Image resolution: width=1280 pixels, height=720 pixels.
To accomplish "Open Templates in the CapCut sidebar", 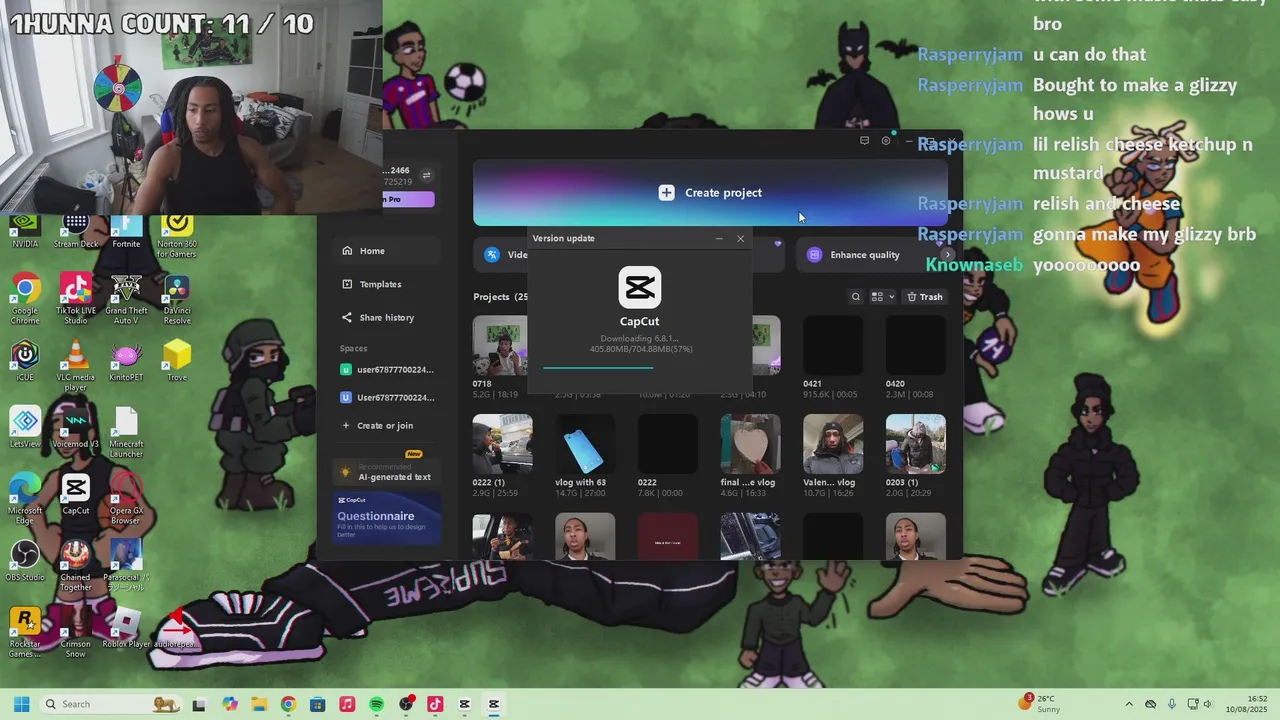I will 387,284.
